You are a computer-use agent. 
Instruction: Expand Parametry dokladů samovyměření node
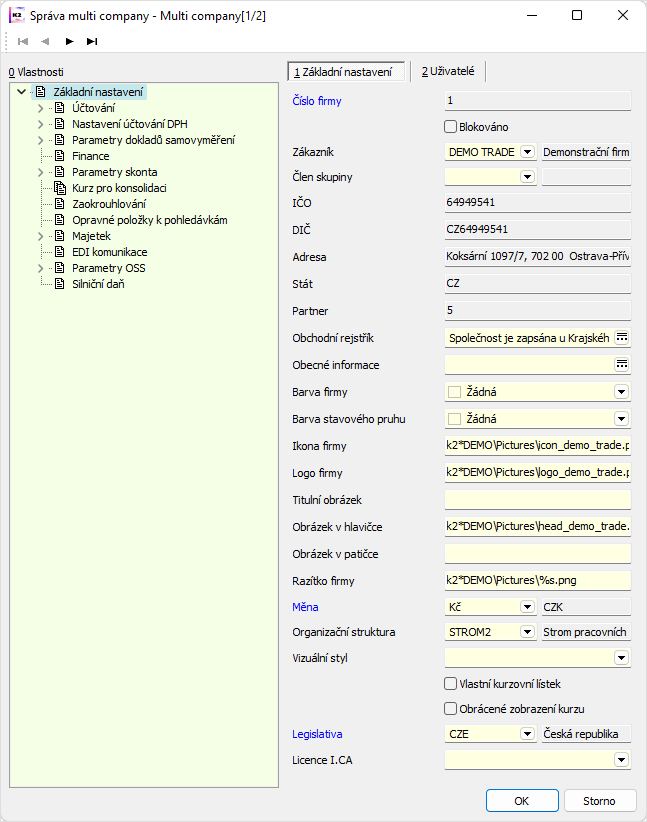click(x=40, y=140)
